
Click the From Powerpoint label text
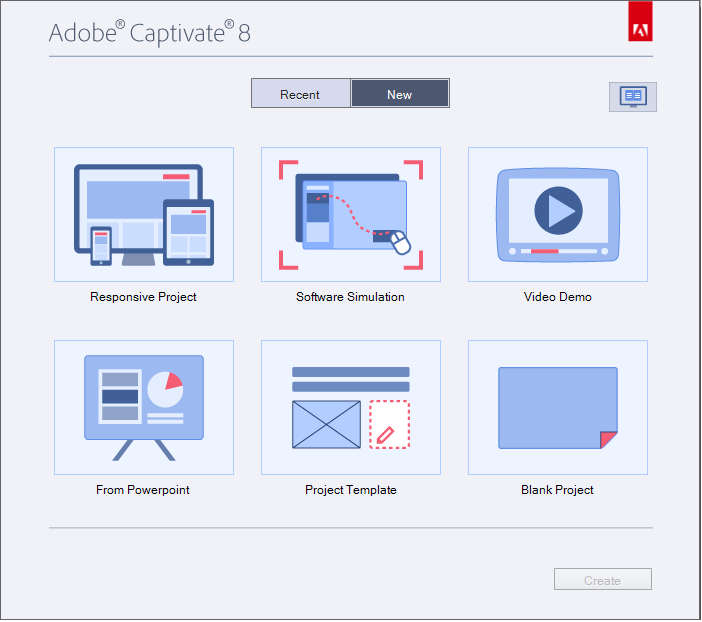tap(143, 490)
